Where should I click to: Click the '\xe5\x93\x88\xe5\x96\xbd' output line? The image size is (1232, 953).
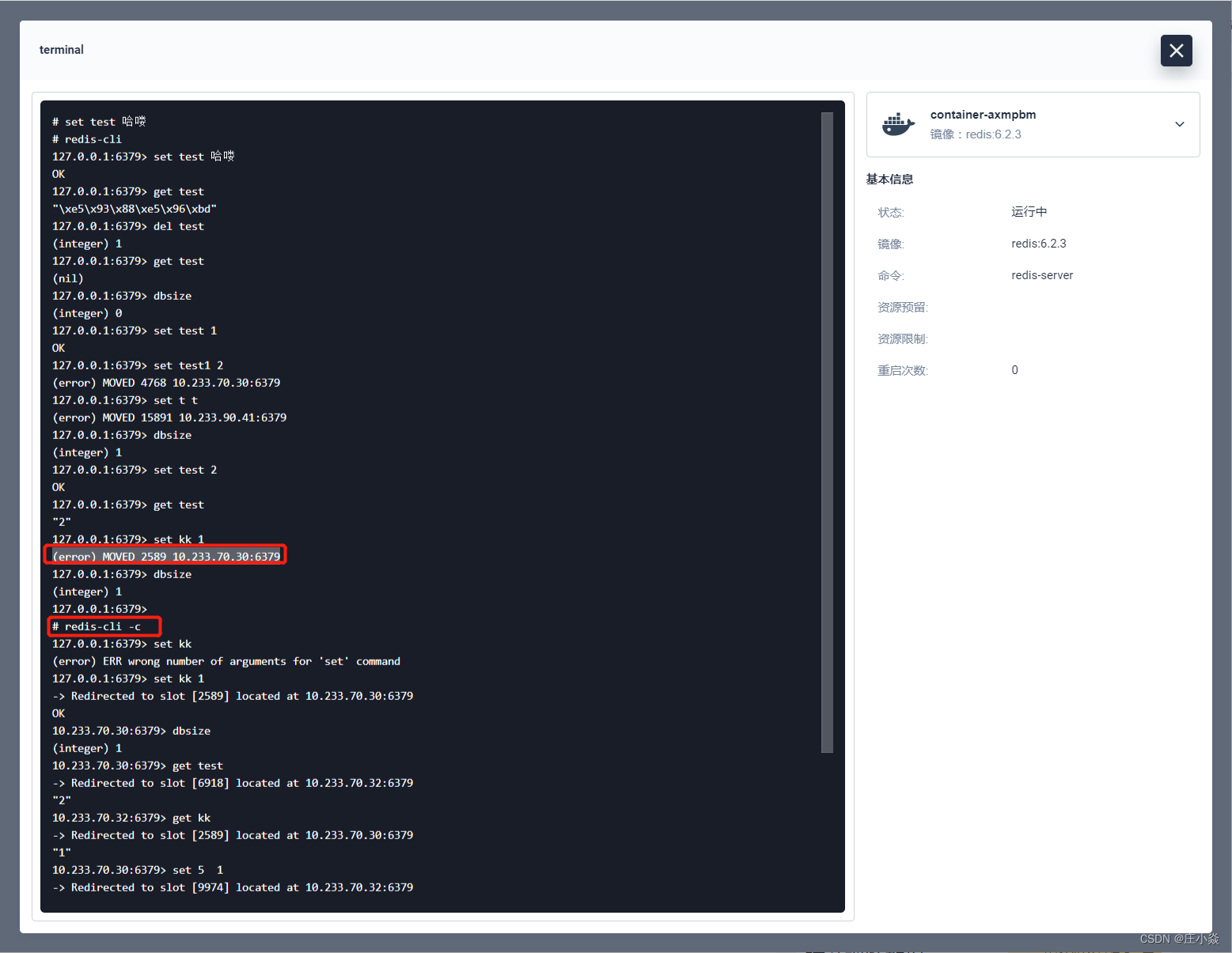pyautogui.click(x=135, y=209)
